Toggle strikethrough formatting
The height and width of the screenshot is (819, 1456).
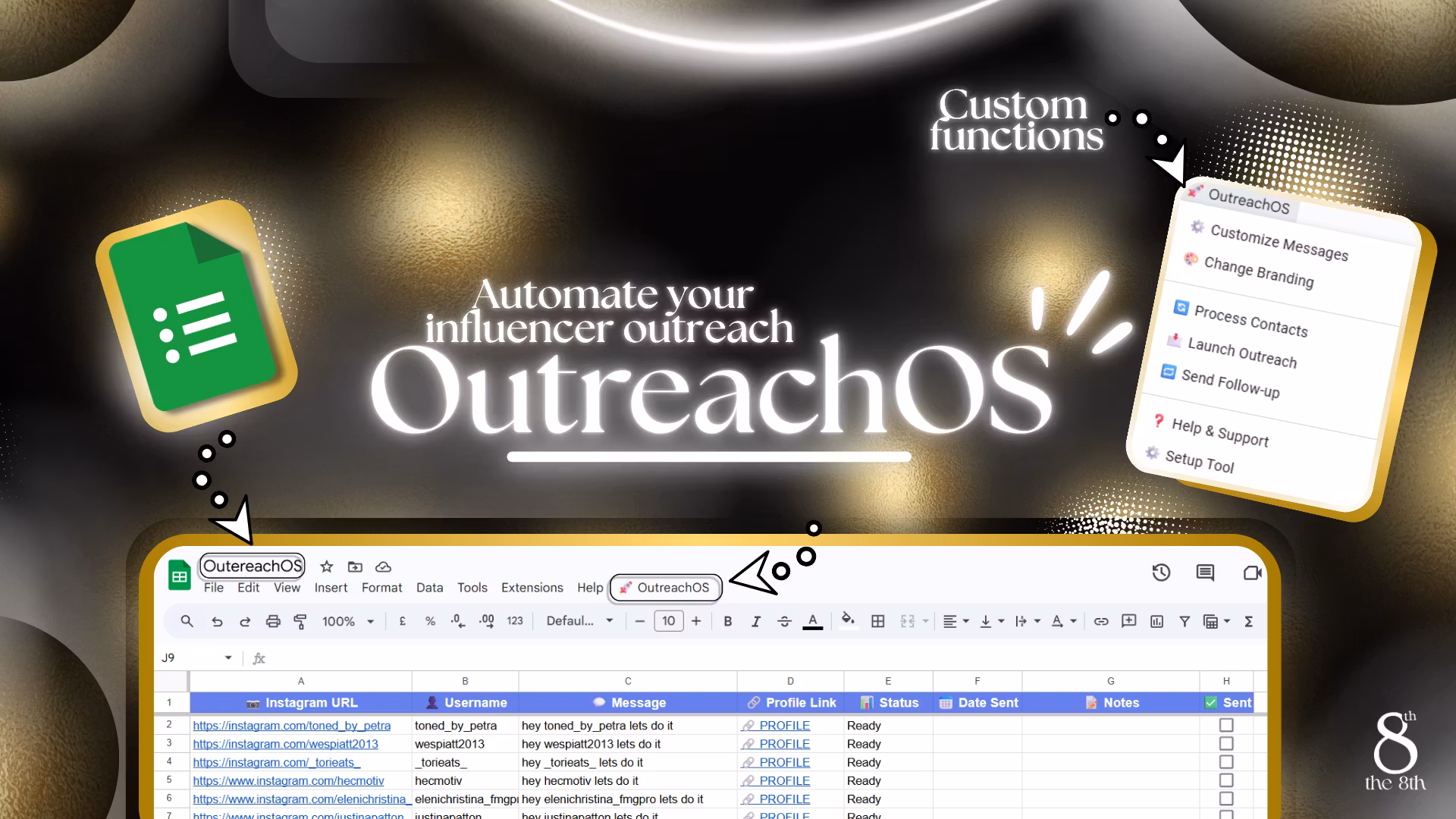coord(784,622)
